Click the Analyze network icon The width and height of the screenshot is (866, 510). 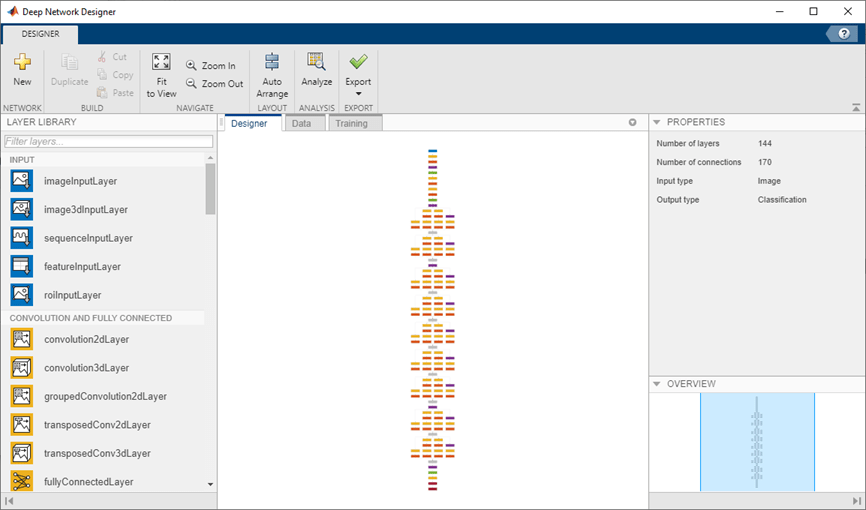tap(316, 61)
